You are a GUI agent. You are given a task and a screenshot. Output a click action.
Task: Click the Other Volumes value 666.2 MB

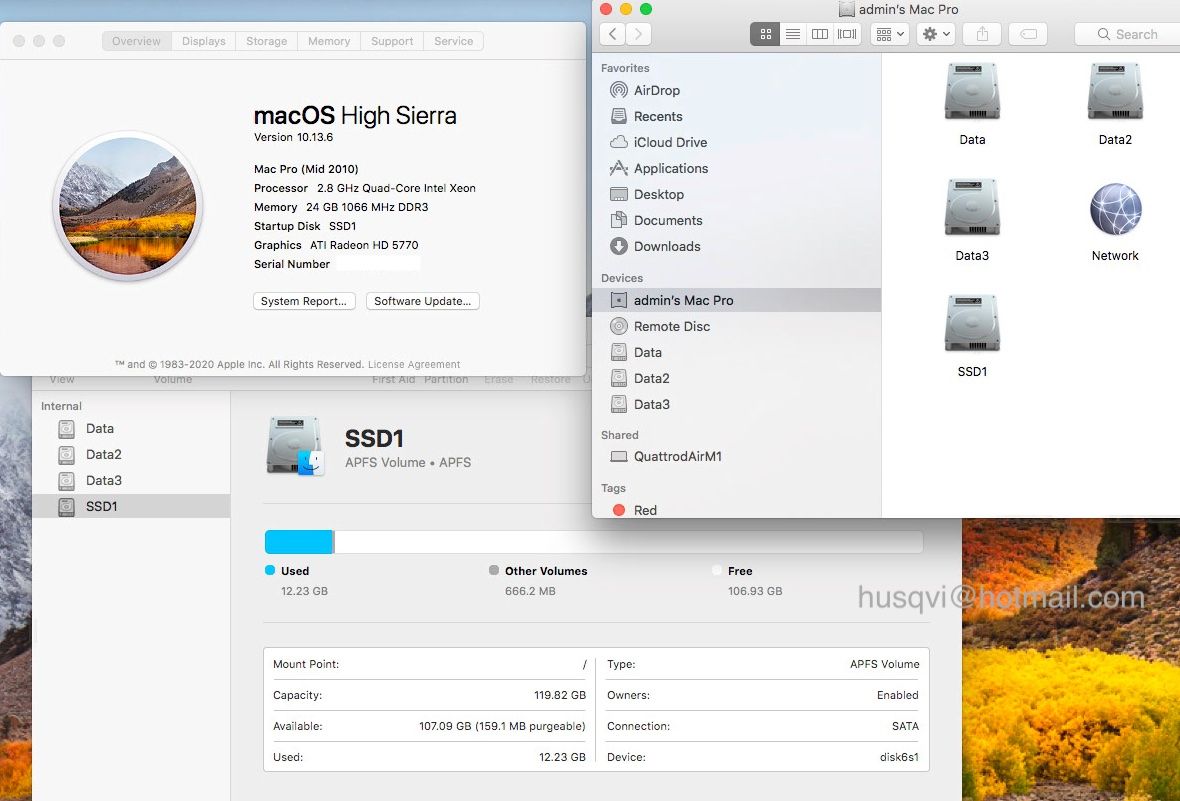(x=531, y=591)
